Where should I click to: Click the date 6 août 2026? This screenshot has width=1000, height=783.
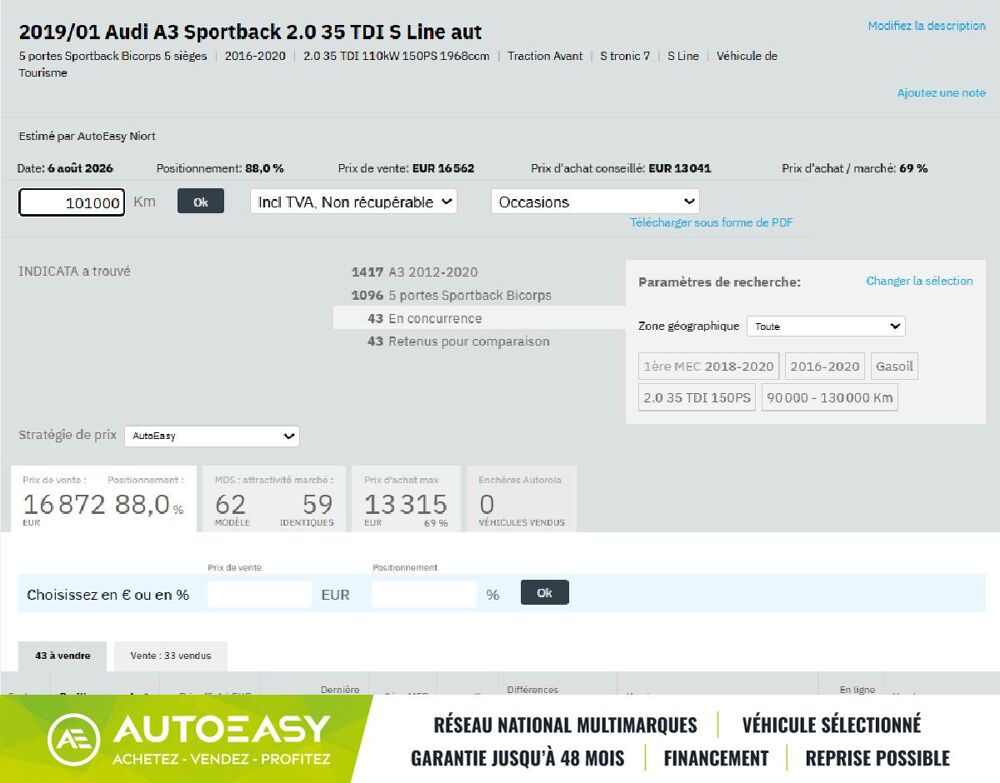click(x=80, y=168)
